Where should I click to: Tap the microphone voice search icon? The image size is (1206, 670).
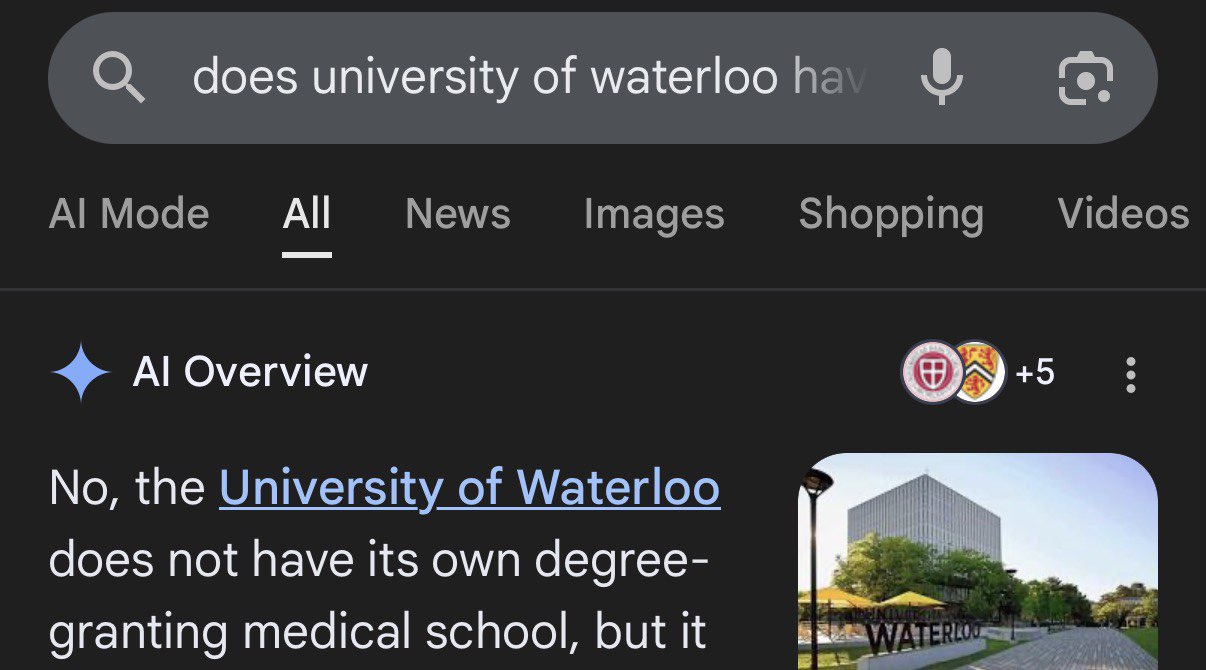(x=941, y=78)
